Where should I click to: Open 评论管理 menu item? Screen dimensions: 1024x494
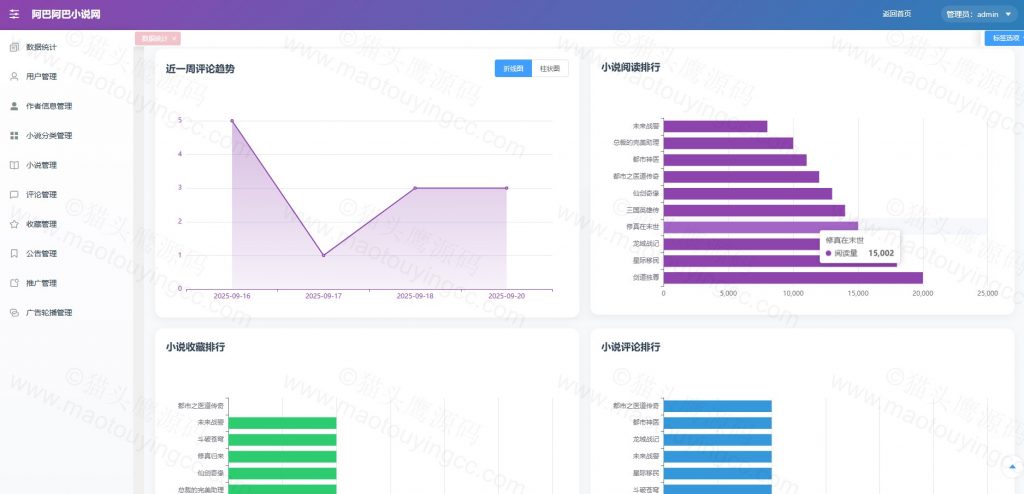[x=67, y=194]
